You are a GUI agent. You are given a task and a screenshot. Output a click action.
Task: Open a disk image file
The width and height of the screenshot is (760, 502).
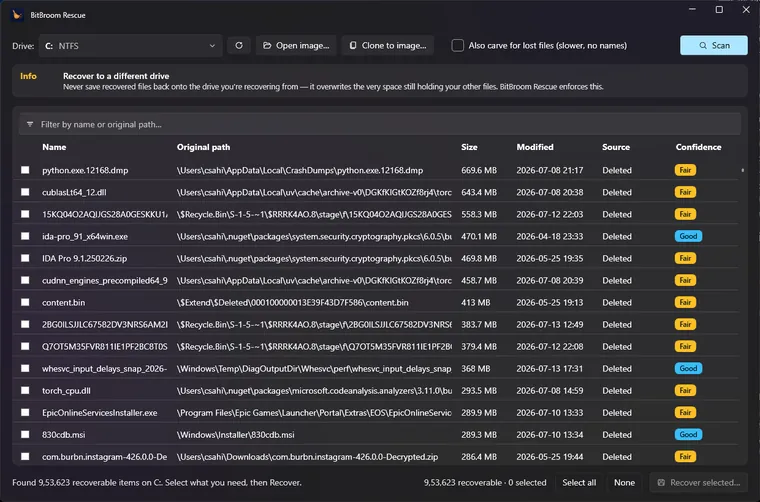pyautogui.click(x=296, y=46)
